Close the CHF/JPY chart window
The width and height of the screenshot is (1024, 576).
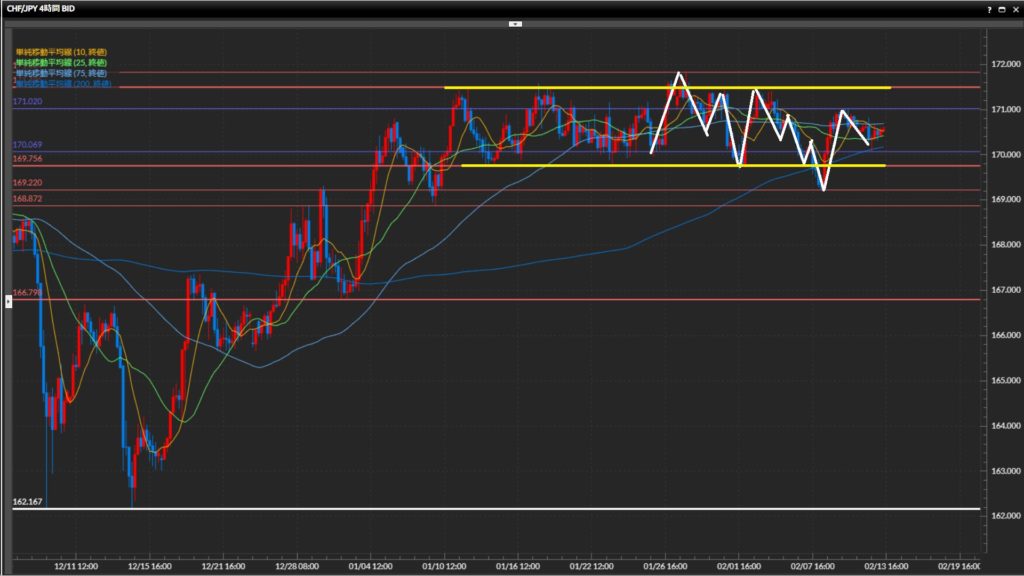coord(1014,8)
